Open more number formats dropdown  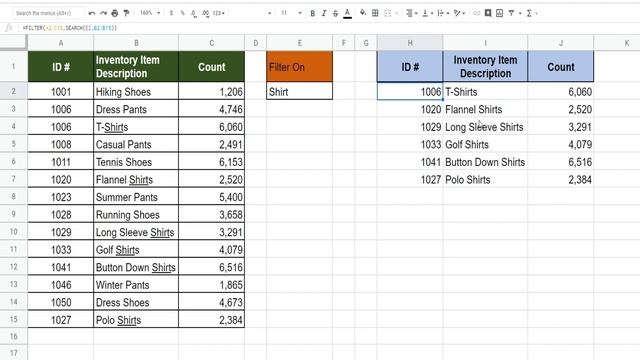tap(218, 13)
